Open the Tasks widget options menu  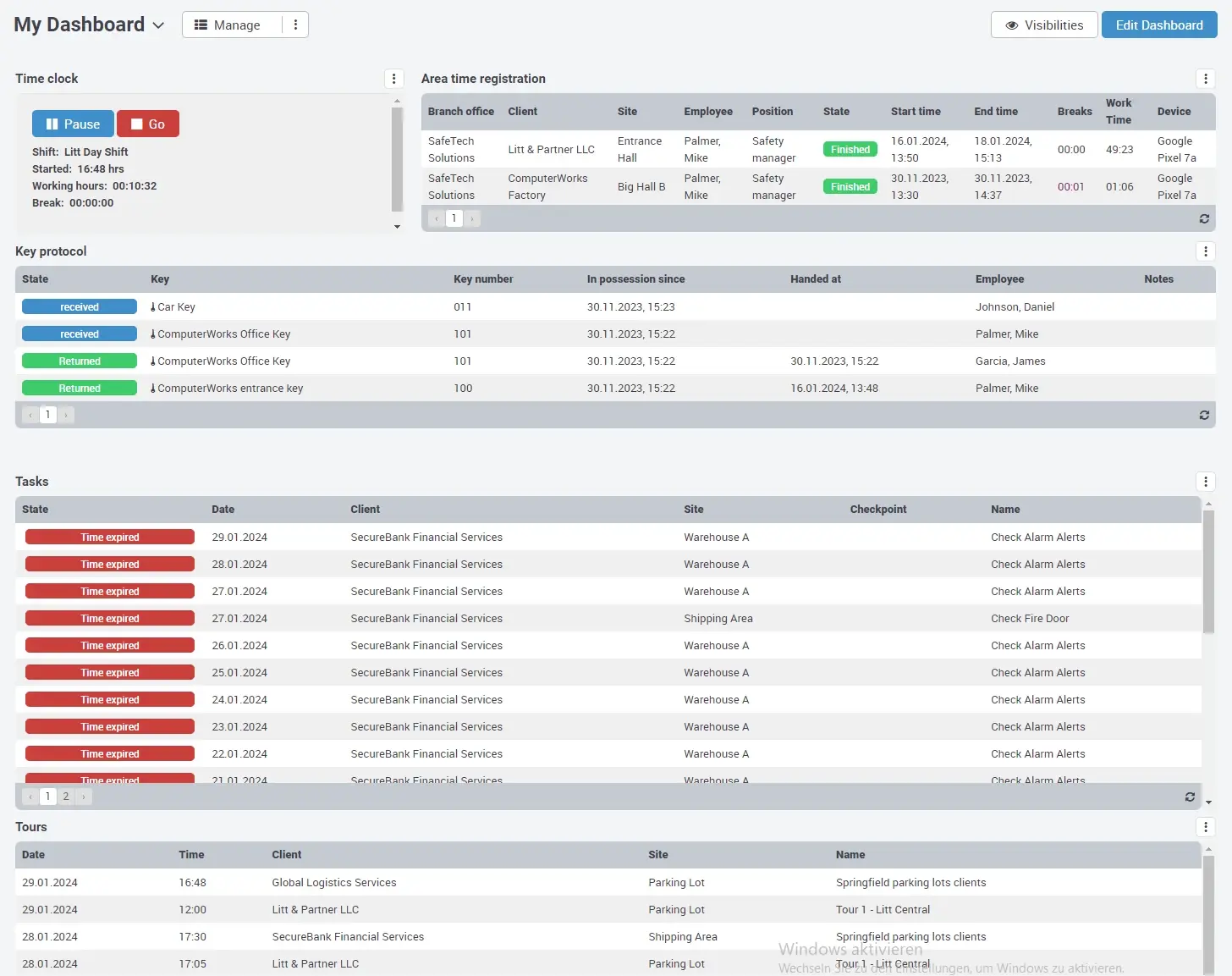(1205, 481)
